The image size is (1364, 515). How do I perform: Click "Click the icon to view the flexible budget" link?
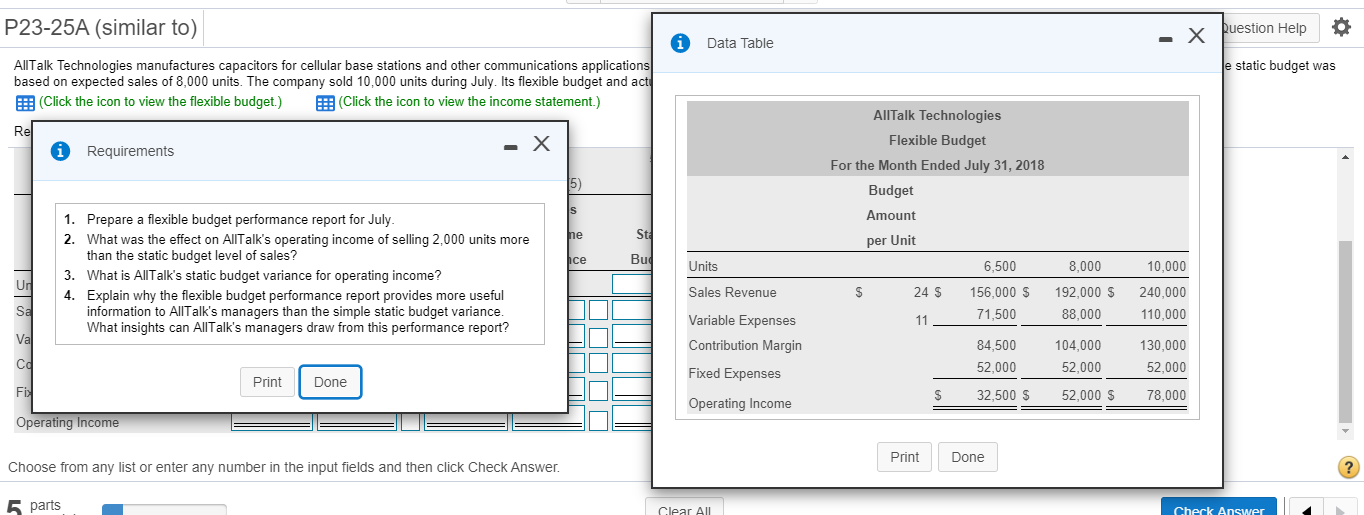pyautogui.click(x=160, y=102)
